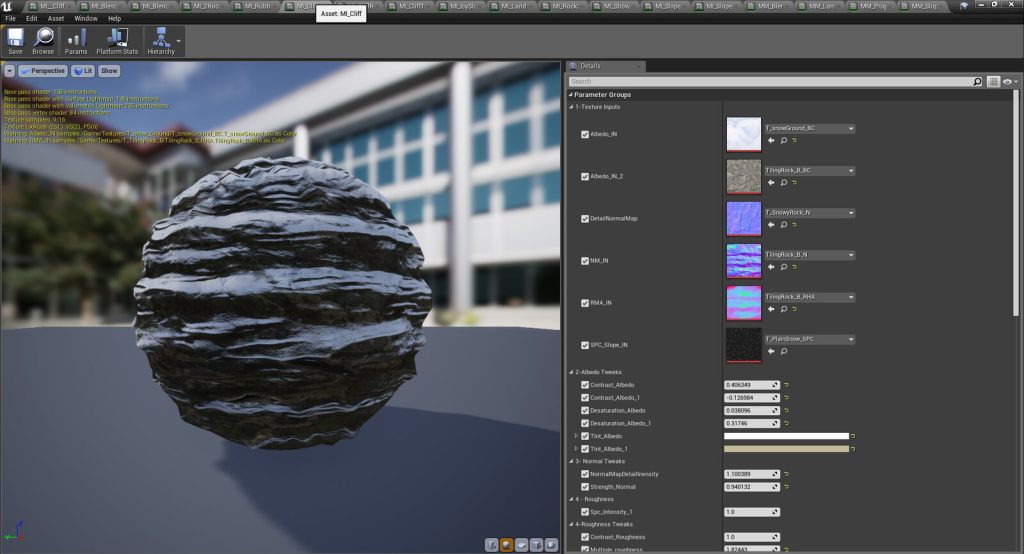Click the tan Tint_Albedo_1 color swatch
This screenshot has width=1024, height=554.
[x=786, y=449]
